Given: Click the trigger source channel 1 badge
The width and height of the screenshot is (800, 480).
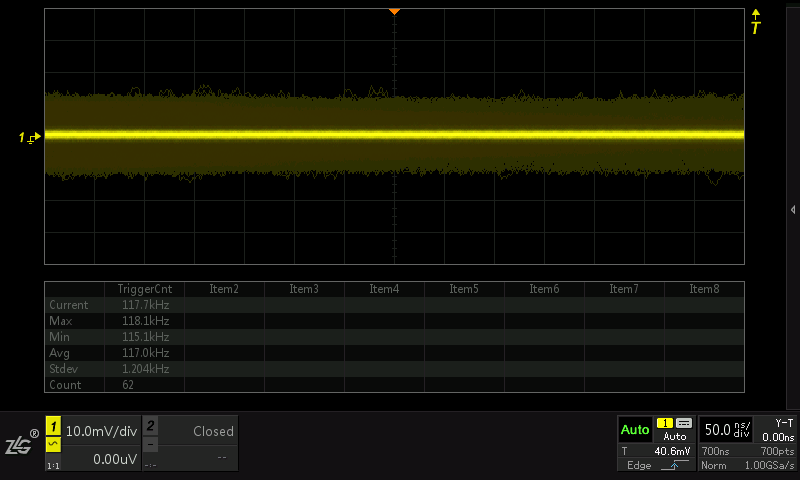Looking at the screenshot, I should pyautogui.click(x=664, y=423).
